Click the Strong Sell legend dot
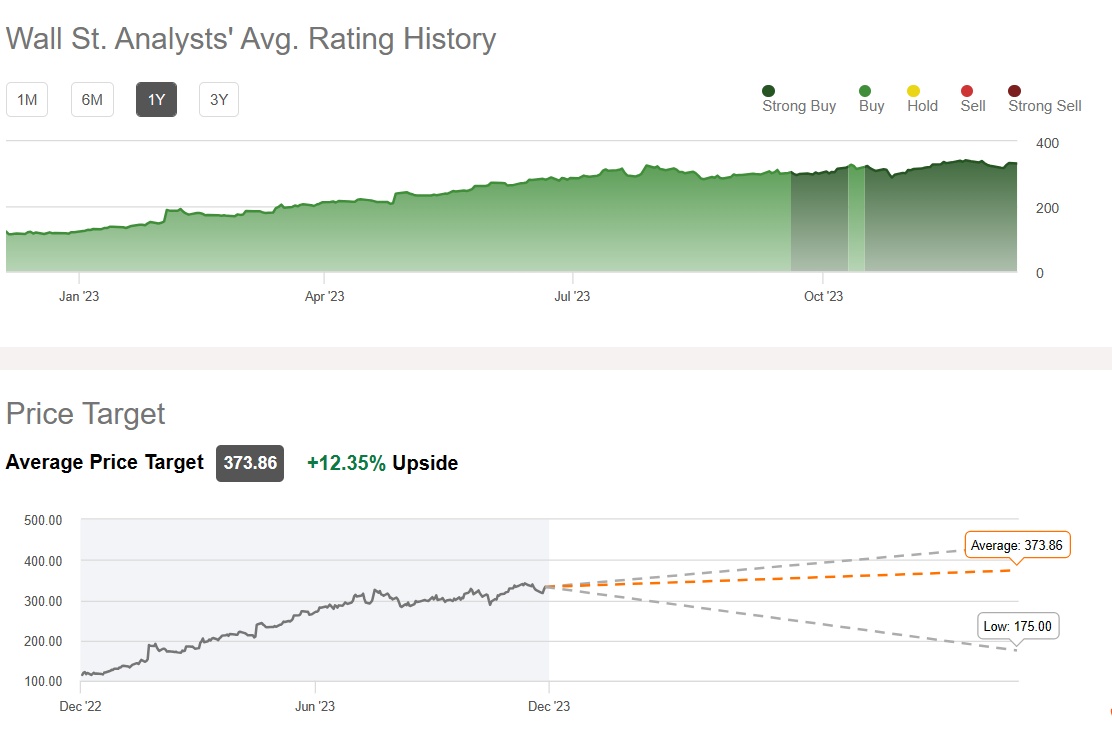The height and width of the screenshot is (729, 1112). click(1015, 91)
